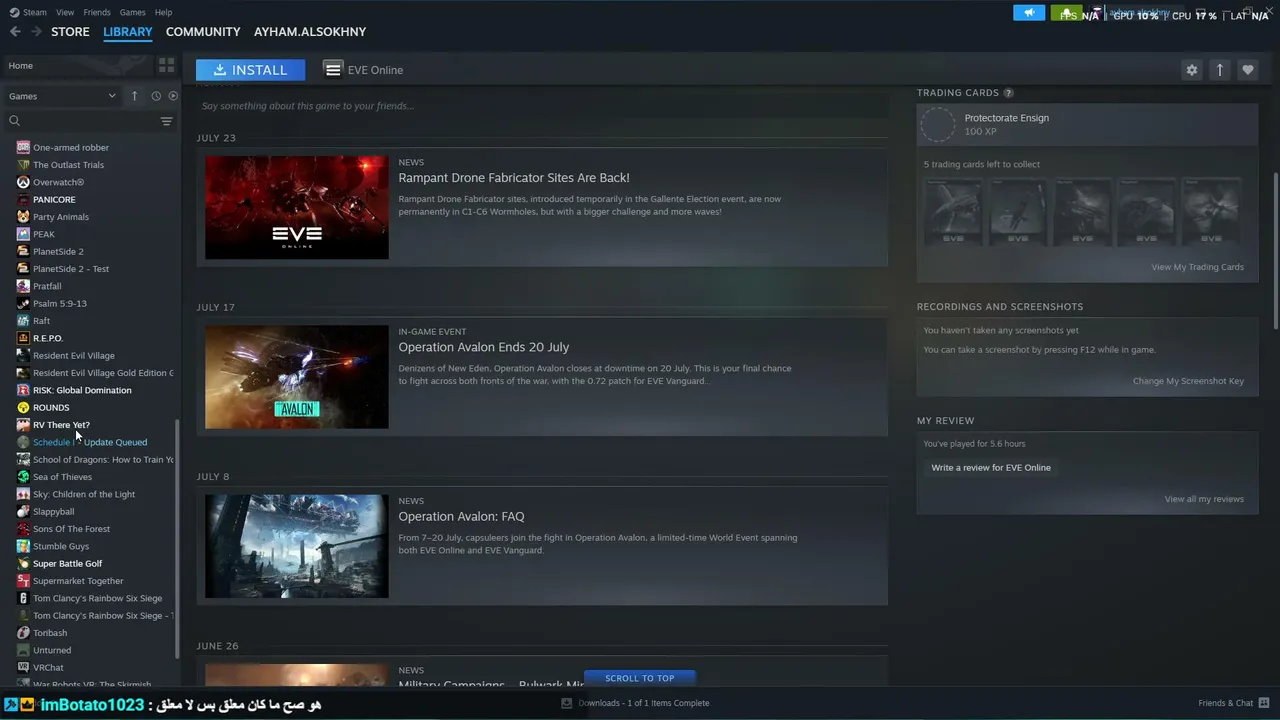1280x720 pixels.
Task: Click Write a review for EVE Online
Action: coord(991,468)
